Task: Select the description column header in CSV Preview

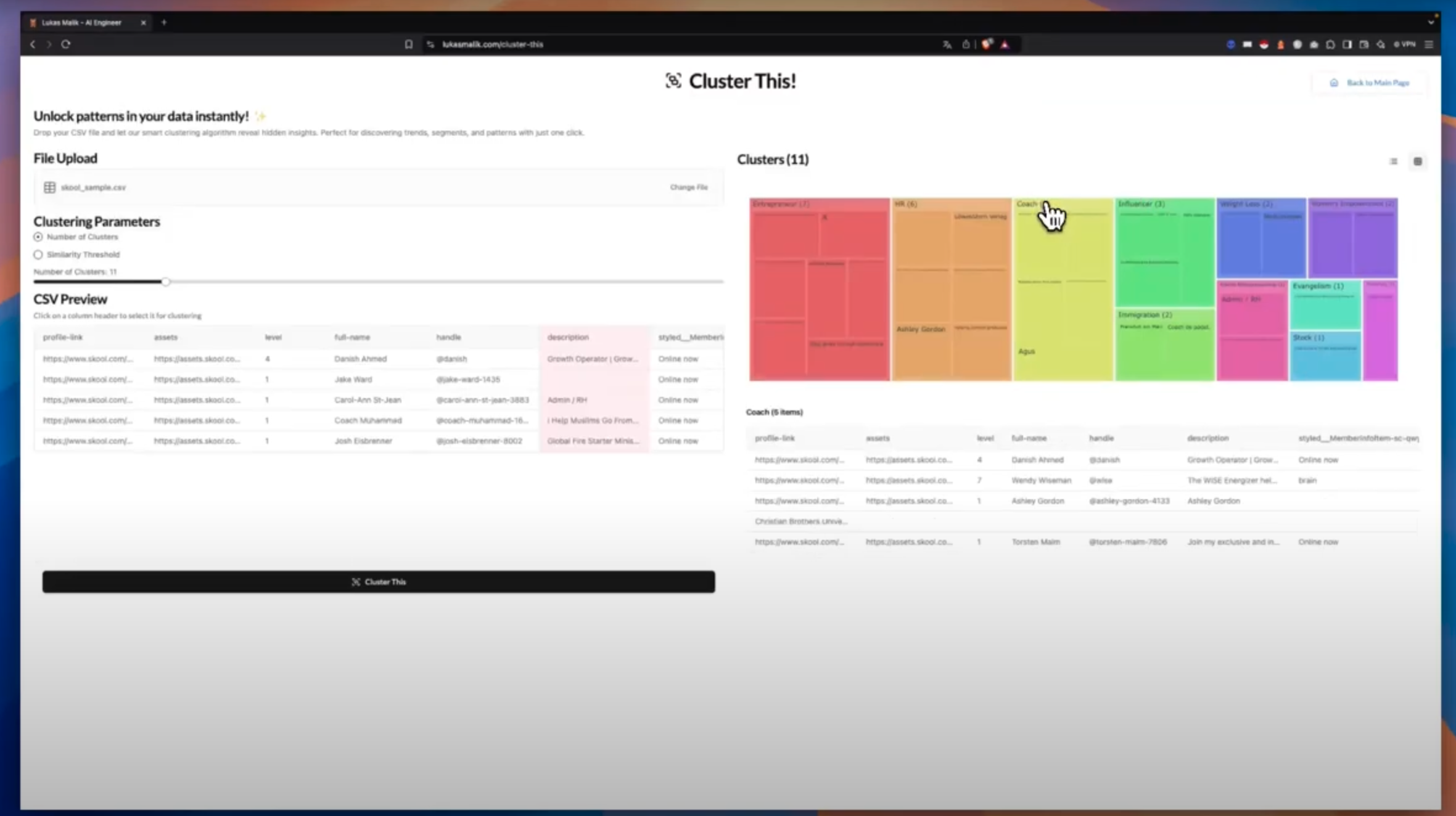Action: point(568,337)
